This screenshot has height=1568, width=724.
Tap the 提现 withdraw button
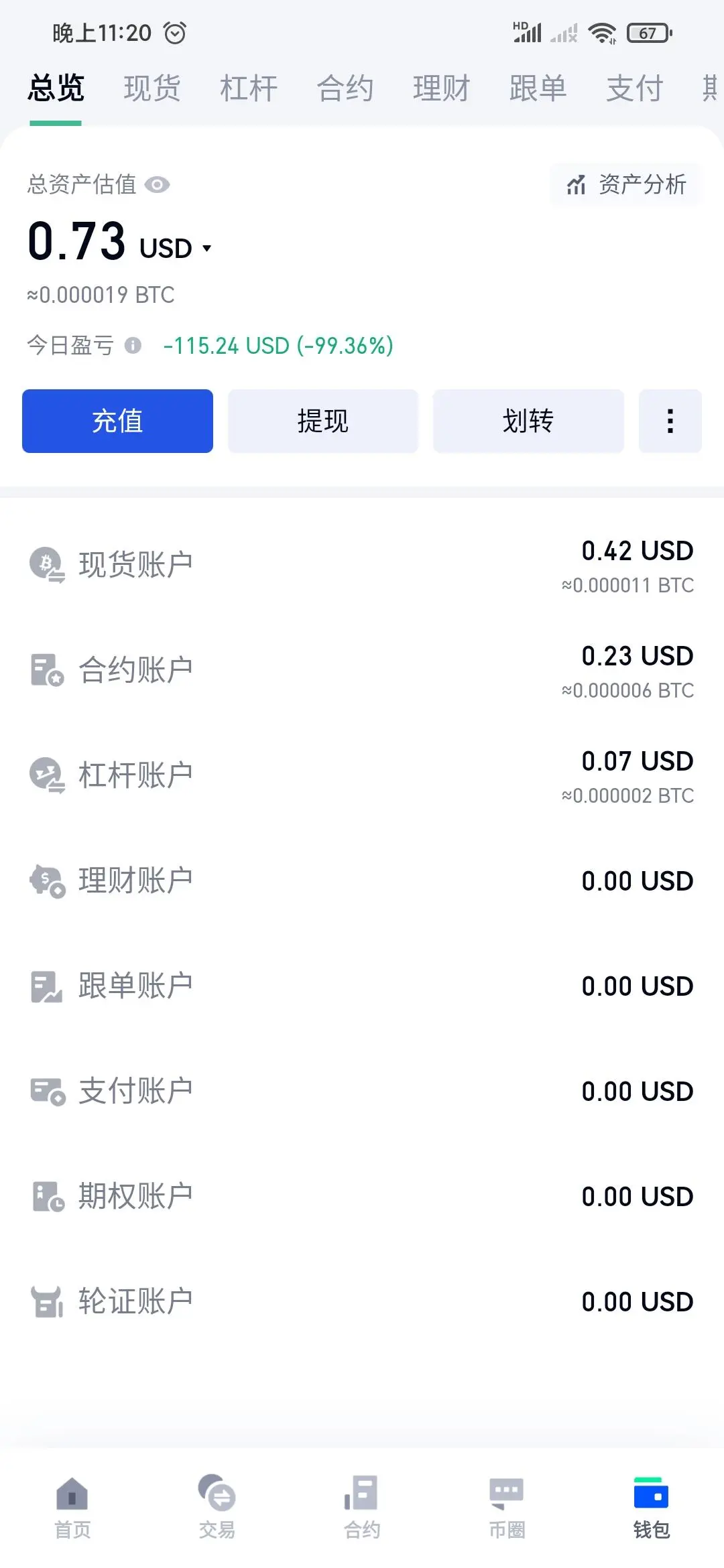point(323,421)
